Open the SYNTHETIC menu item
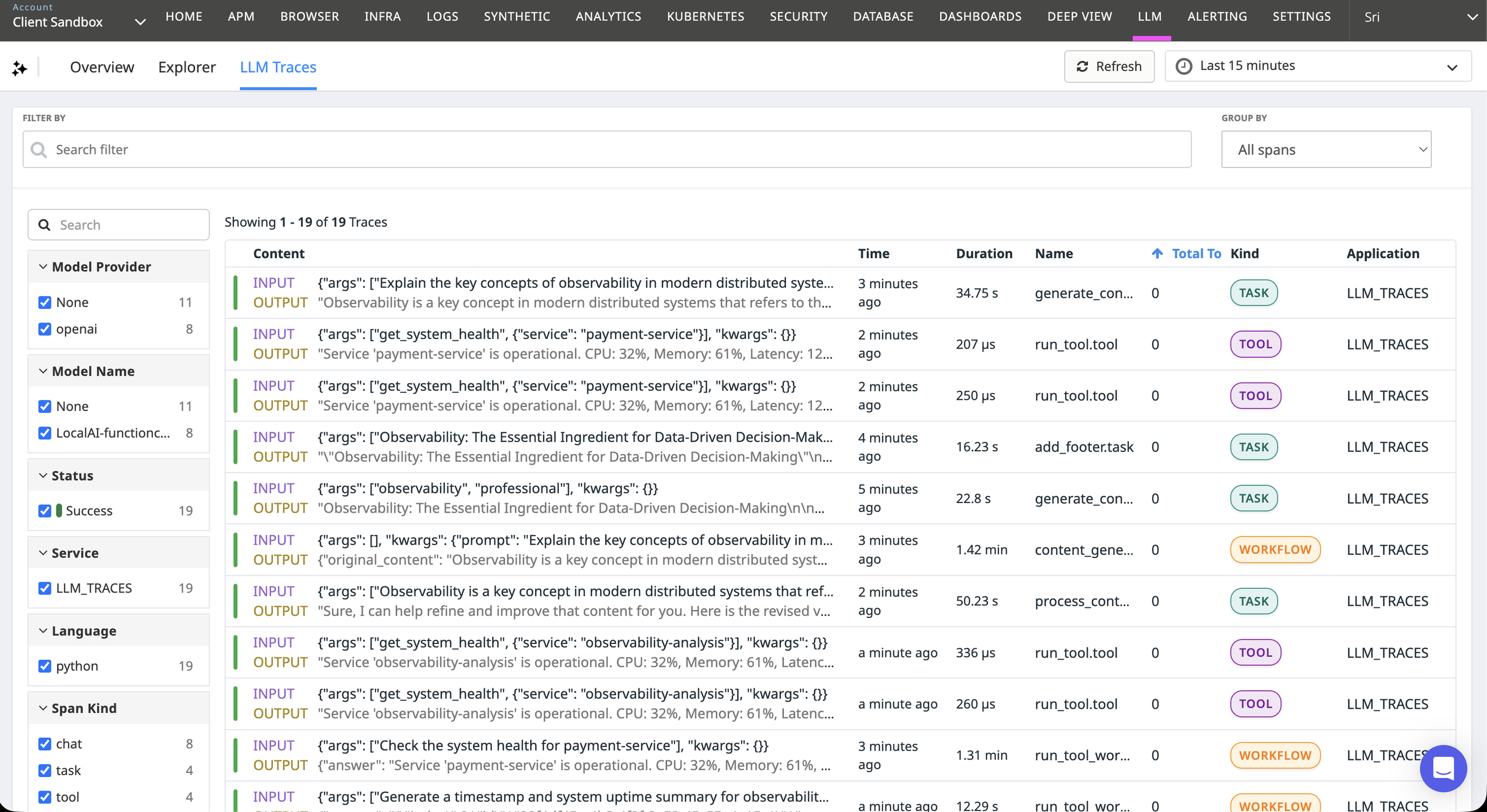 [517, 17]
